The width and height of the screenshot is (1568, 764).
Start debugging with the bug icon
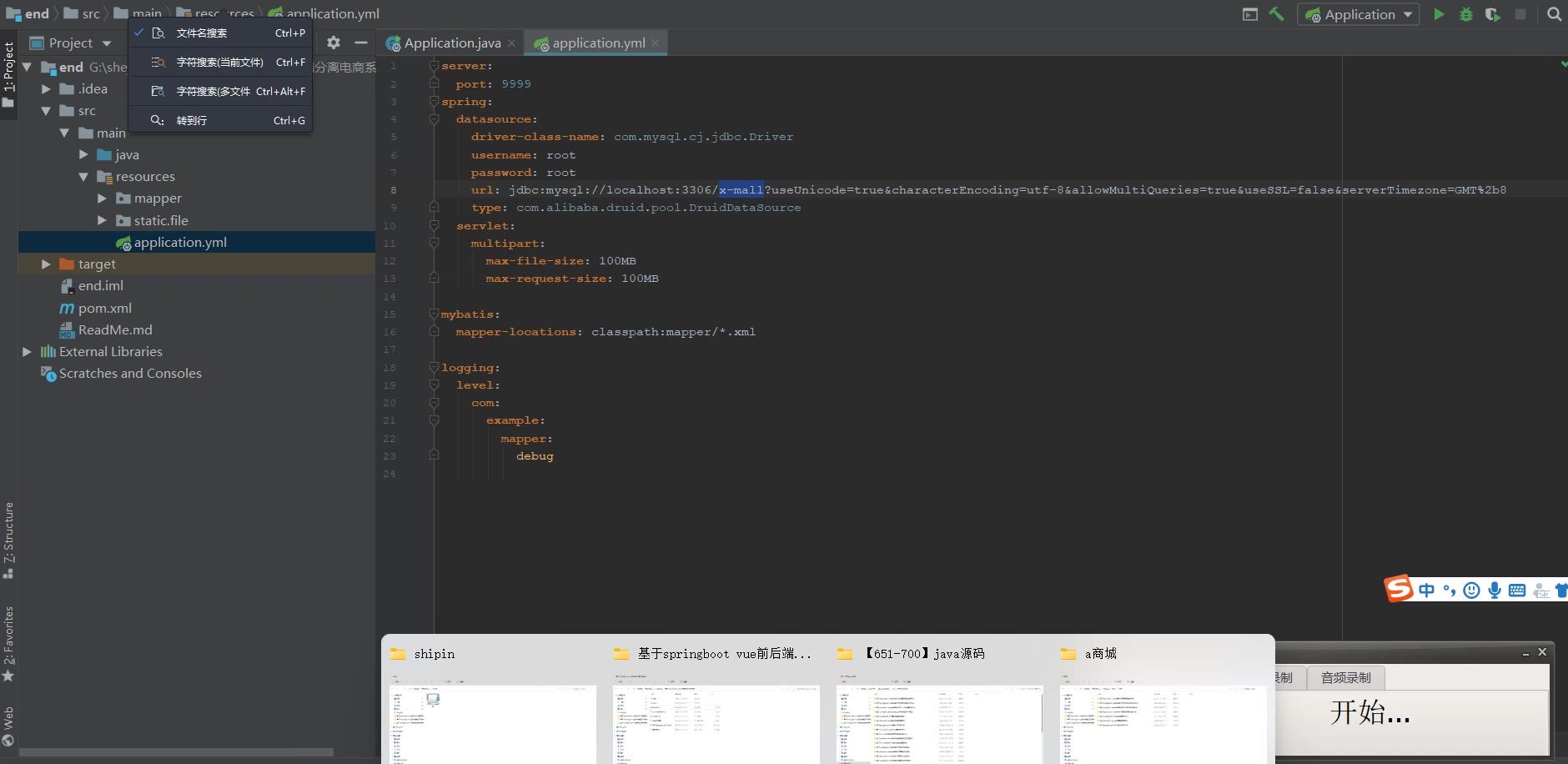tap(1465, 14)
